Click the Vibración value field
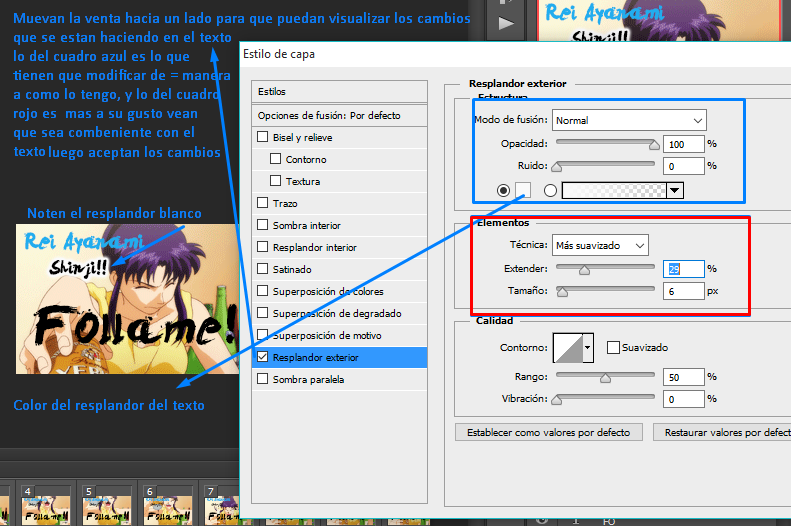The height and width of the screenshot is (526, 791). point(684,399)
